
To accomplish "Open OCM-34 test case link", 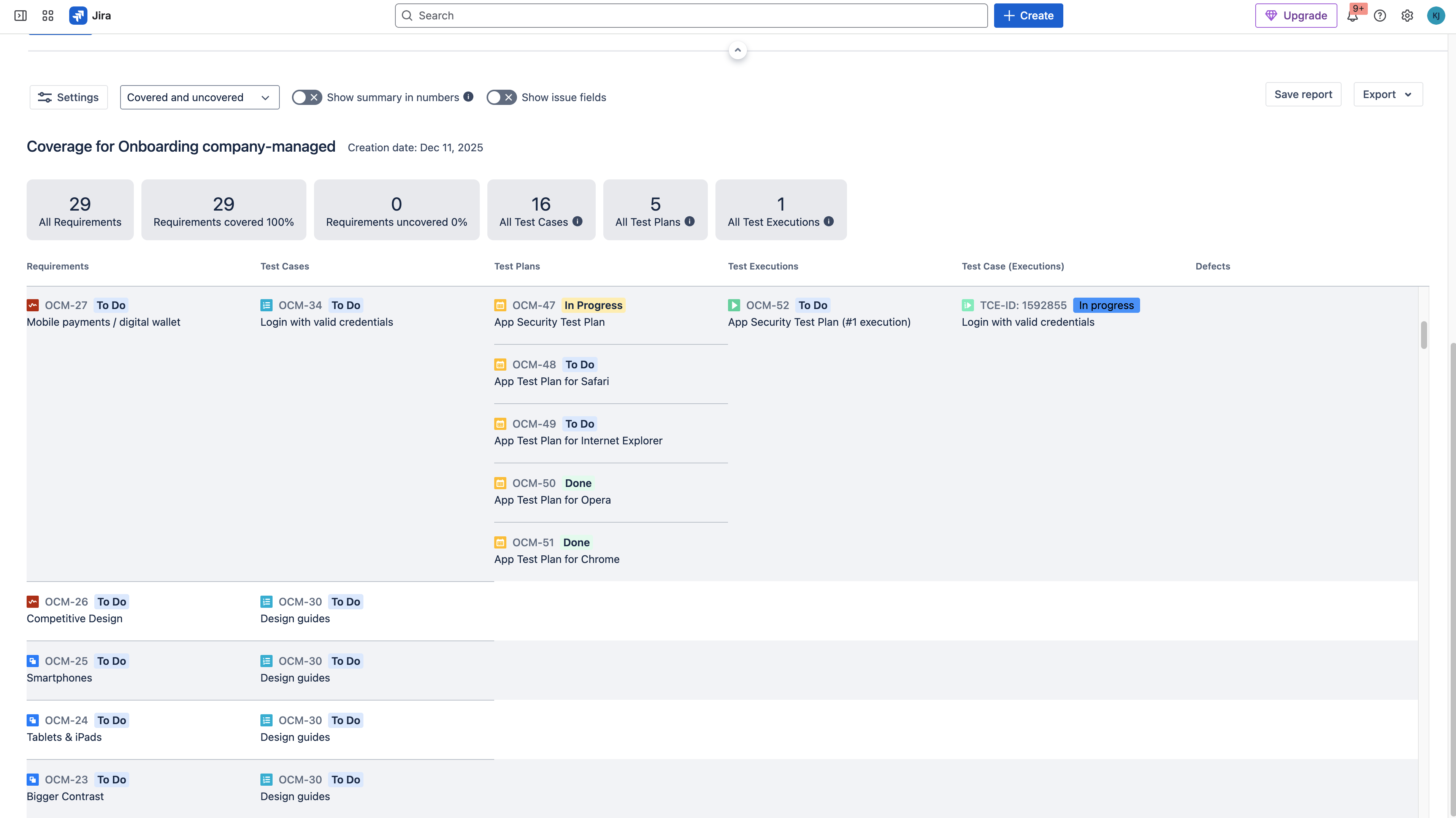I will click(300, 305).
